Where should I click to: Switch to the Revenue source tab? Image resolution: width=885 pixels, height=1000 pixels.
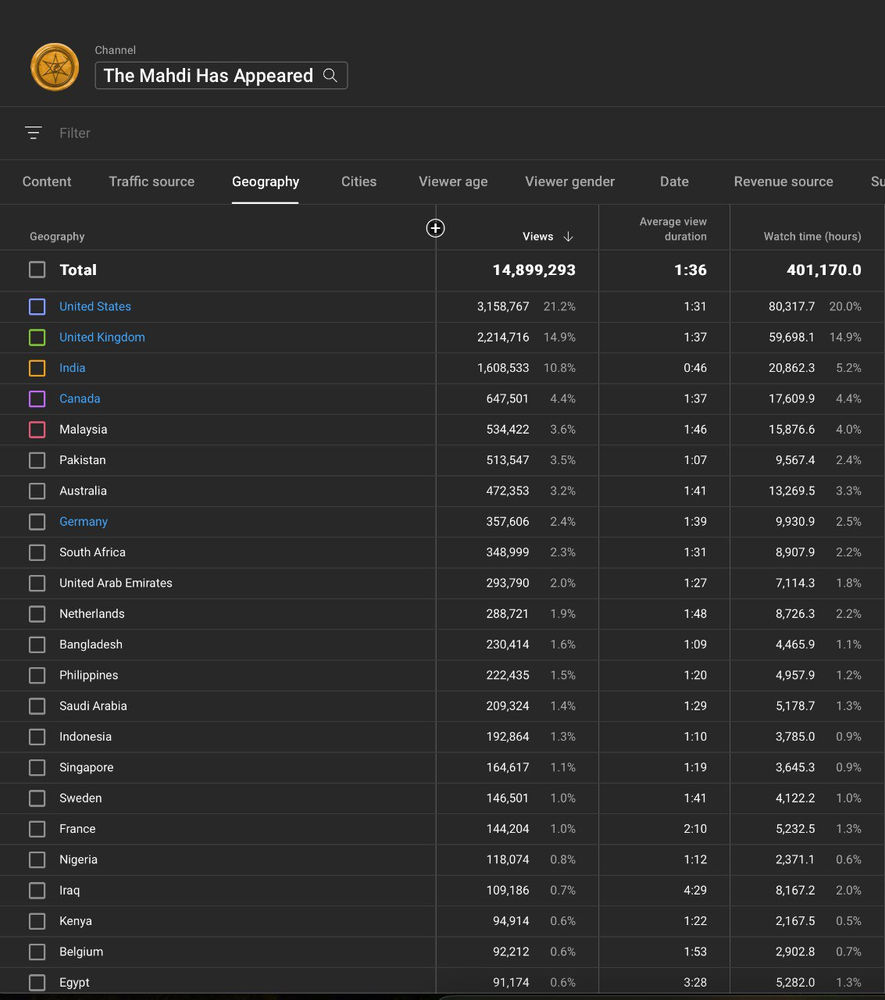click(x=784, y=182)
